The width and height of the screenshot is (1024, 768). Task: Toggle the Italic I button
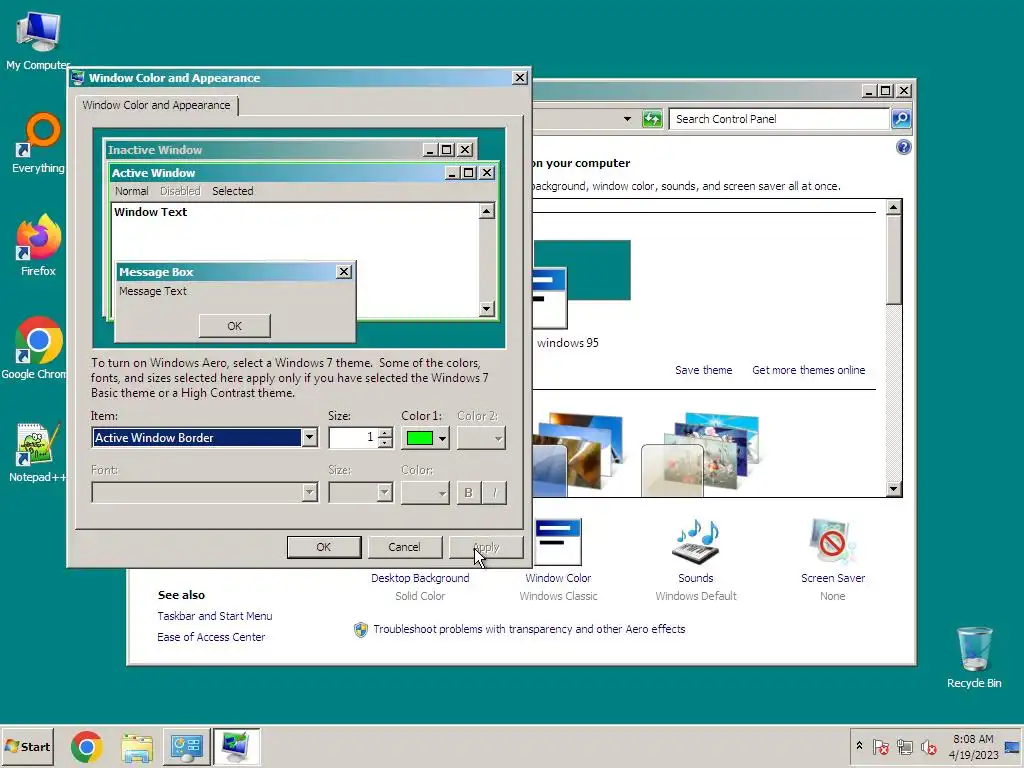(494, 492)
